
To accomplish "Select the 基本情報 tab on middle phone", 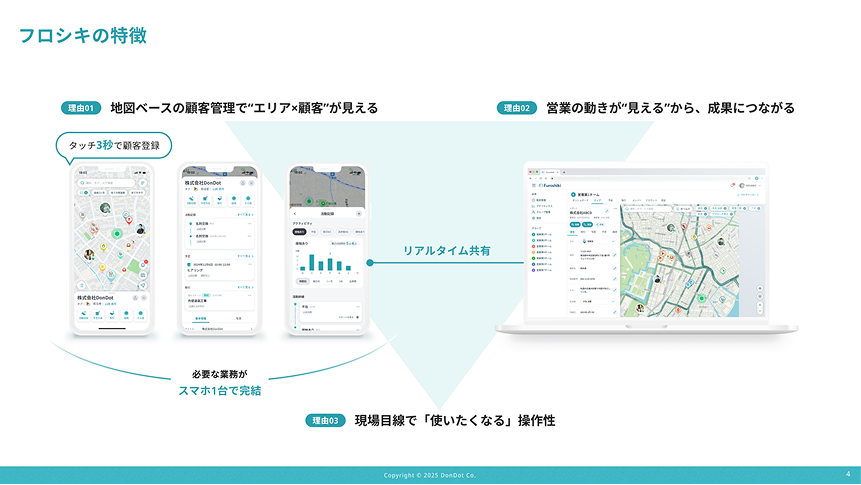I will pyautogui.click(x=200, y=319).
